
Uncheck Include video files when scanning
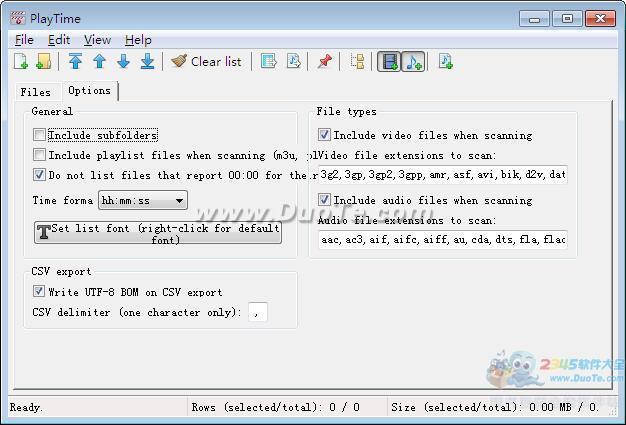[x=324, y=135]
